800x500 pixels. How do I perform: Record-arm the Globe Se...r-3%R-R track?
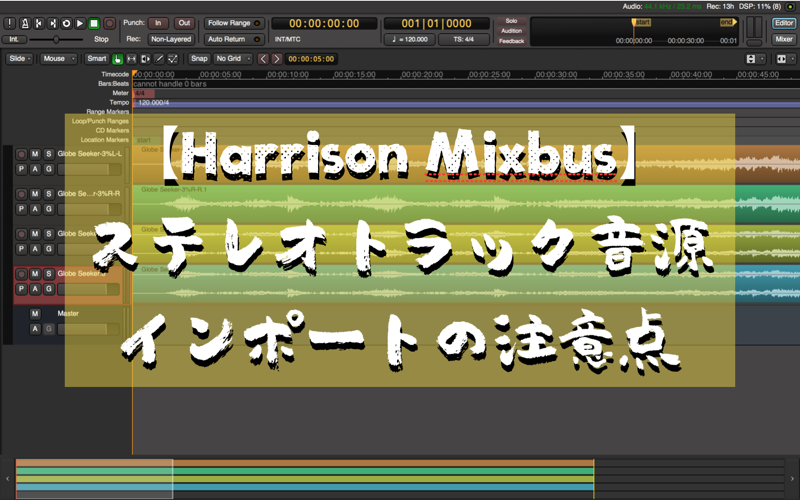21,194
